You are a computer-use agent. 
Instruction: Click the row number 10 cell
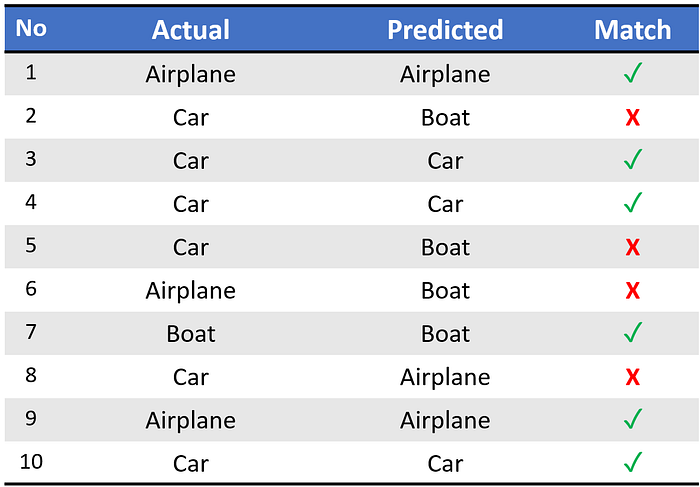tap(31, 462)
